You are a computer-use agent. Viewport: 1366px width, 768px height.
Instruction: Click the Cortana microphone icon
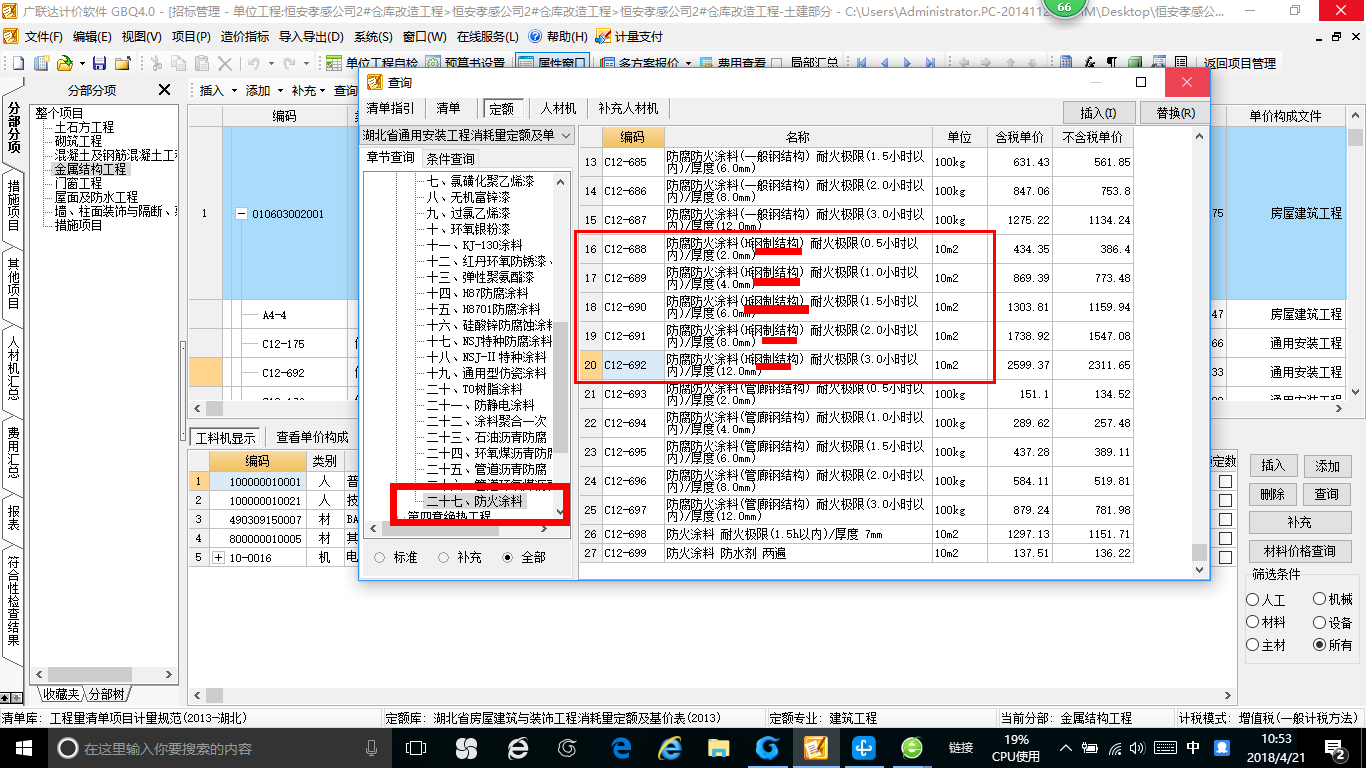[372, 747]
